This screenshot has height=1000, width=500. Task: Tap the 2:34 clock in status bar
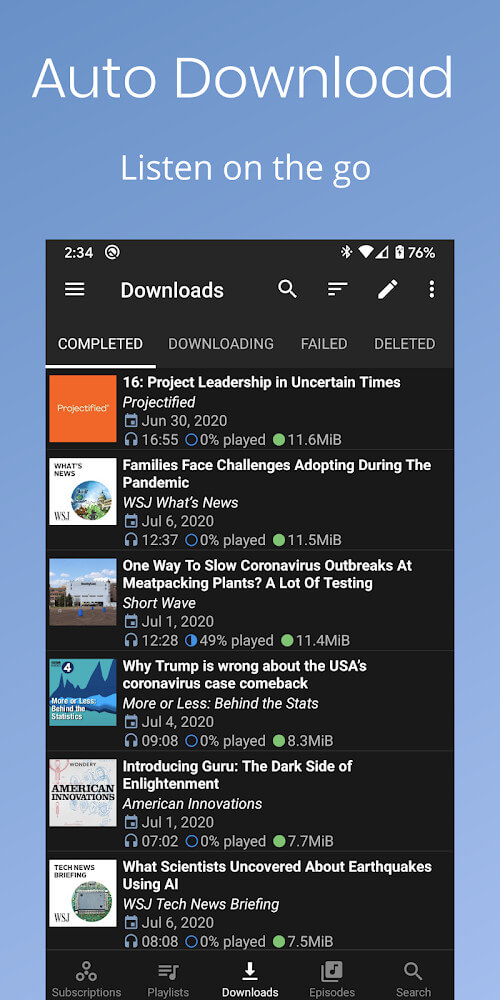[78, 253]
